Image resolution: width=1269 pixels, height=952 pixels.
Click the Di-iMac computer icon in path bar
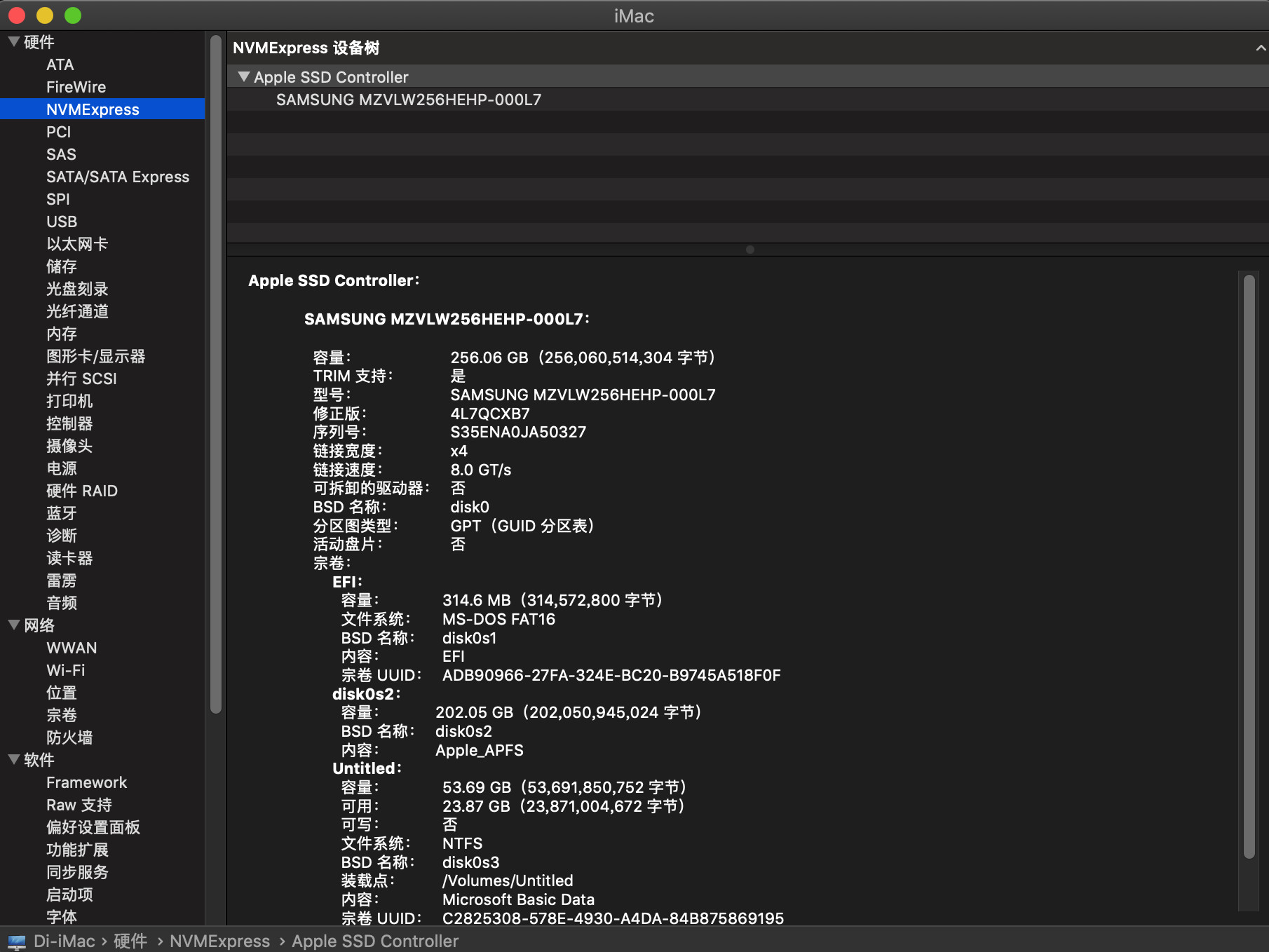(17, 941)
